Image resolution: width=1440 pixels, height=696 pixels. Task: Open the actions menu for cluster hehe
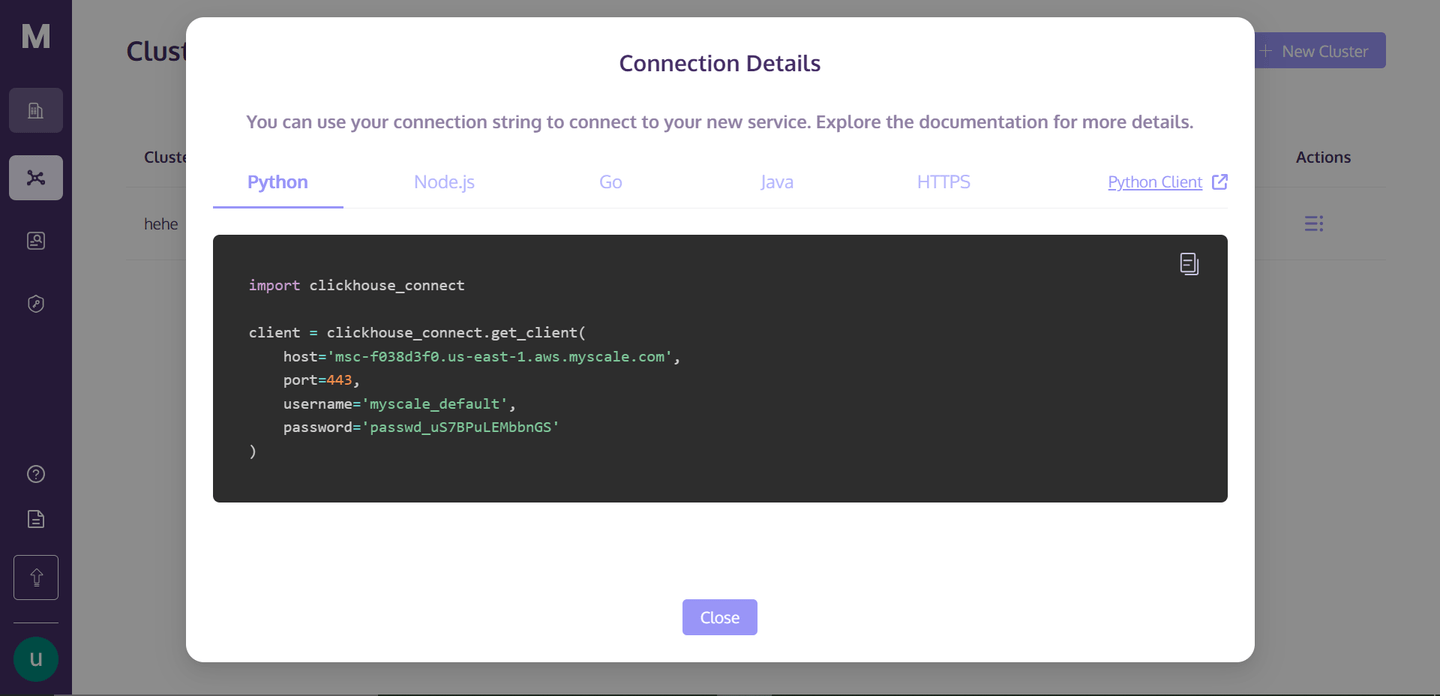(x=1314, y=224)
